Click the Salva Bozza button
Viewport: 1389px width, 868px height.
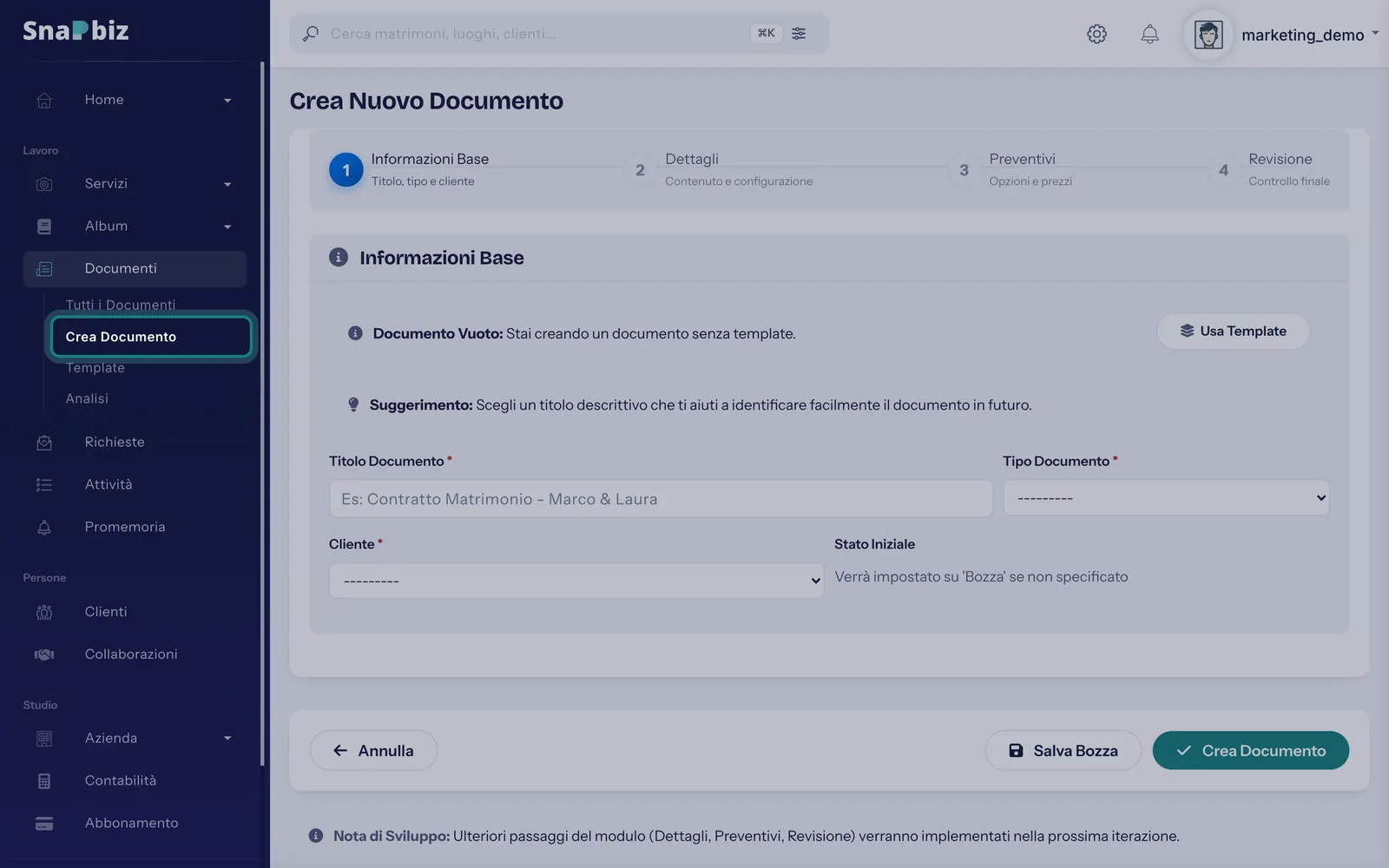click(1063, 751)
